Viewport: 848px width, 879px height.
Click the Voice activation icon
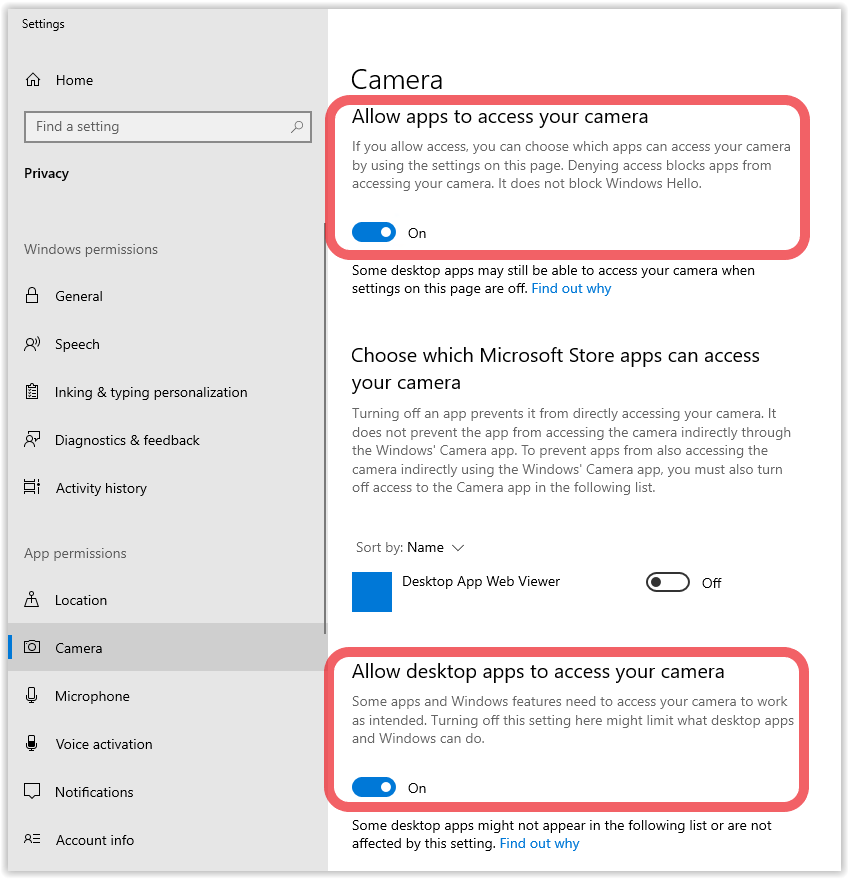[32, 743]
